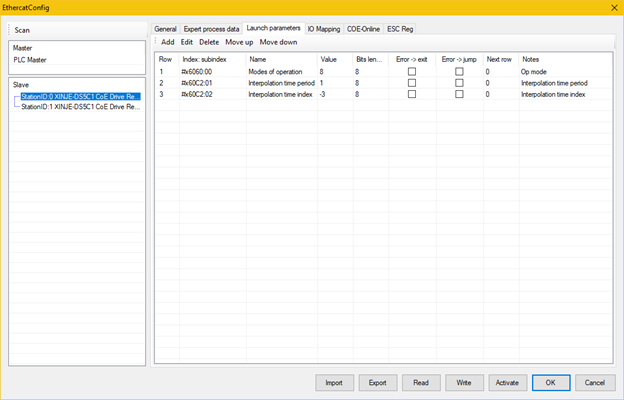The image size is (624, 400).
Task: Open the ESC Reg tab
Action: (400, 29)
